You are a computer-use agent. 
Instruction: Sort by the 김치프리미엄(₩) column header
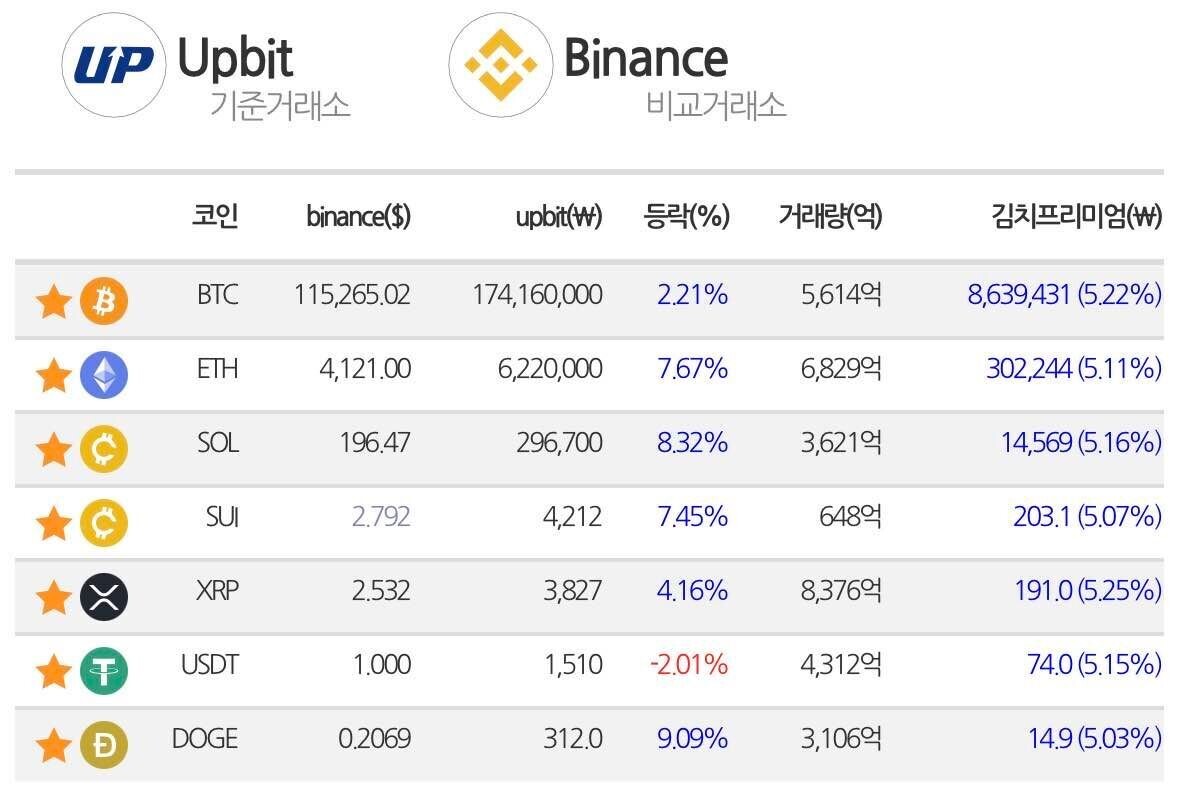pos(1075,216)
